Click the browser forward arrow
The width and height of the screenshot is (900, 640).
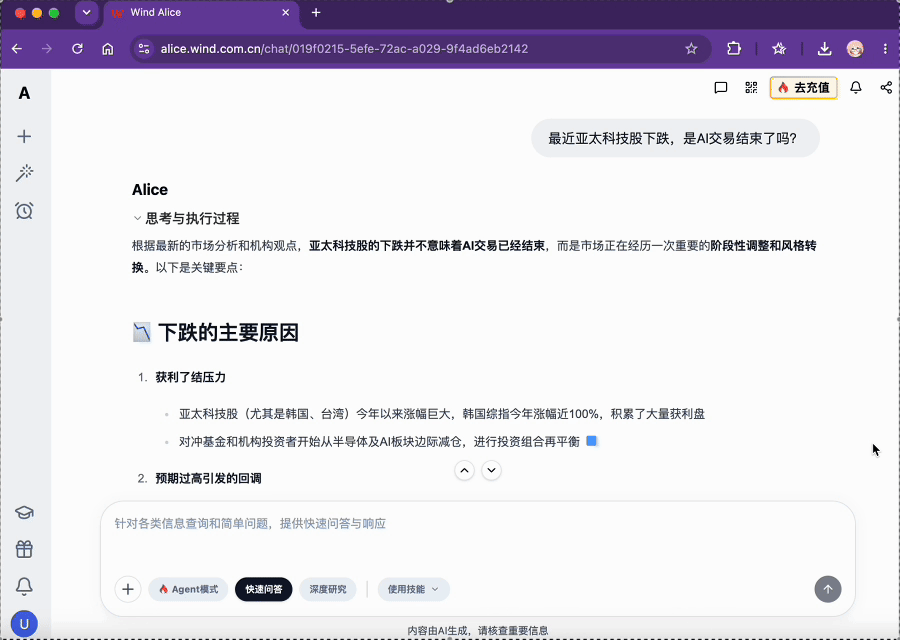point(47,49)
